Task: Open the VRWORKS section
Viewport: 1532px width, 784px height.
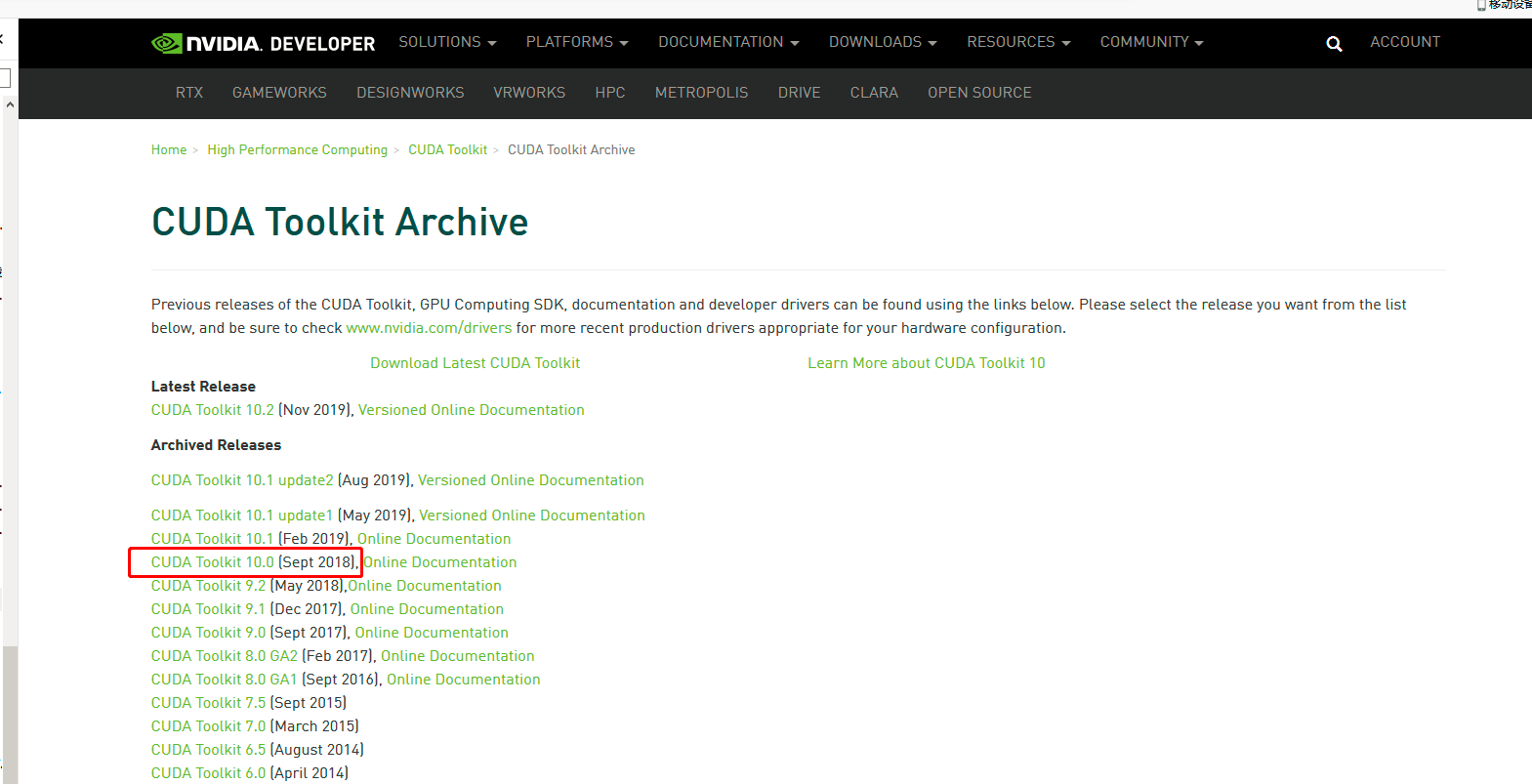Action: [x=529, y=93]
